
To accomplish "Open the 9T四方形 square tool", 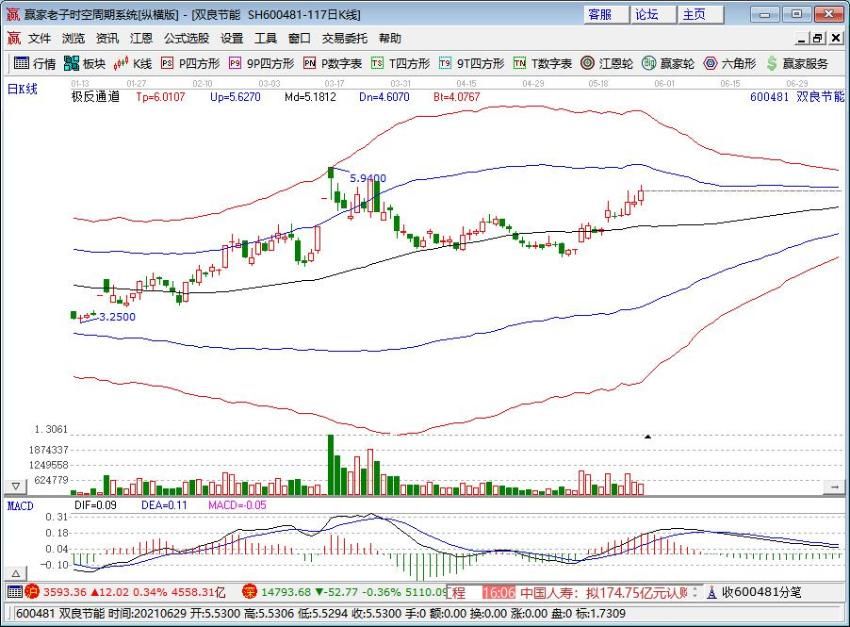I will [x=445, y=63].
